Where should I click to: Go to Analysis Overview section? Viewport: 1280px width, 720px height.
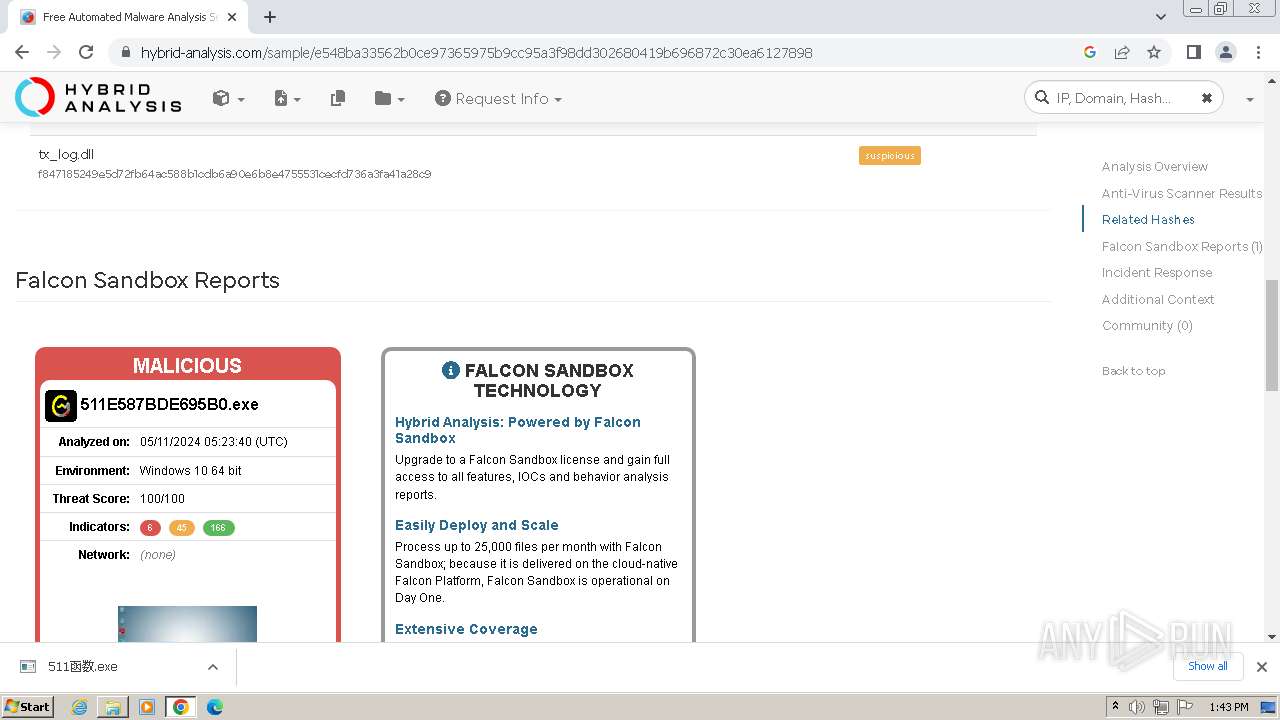(1154, 167)
